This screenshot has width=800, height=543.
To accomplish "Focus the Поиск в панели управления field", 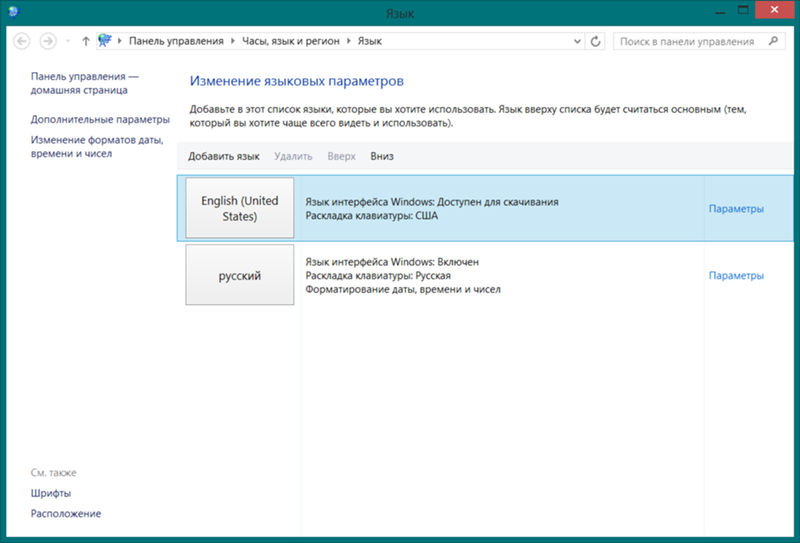I will 699,41.
